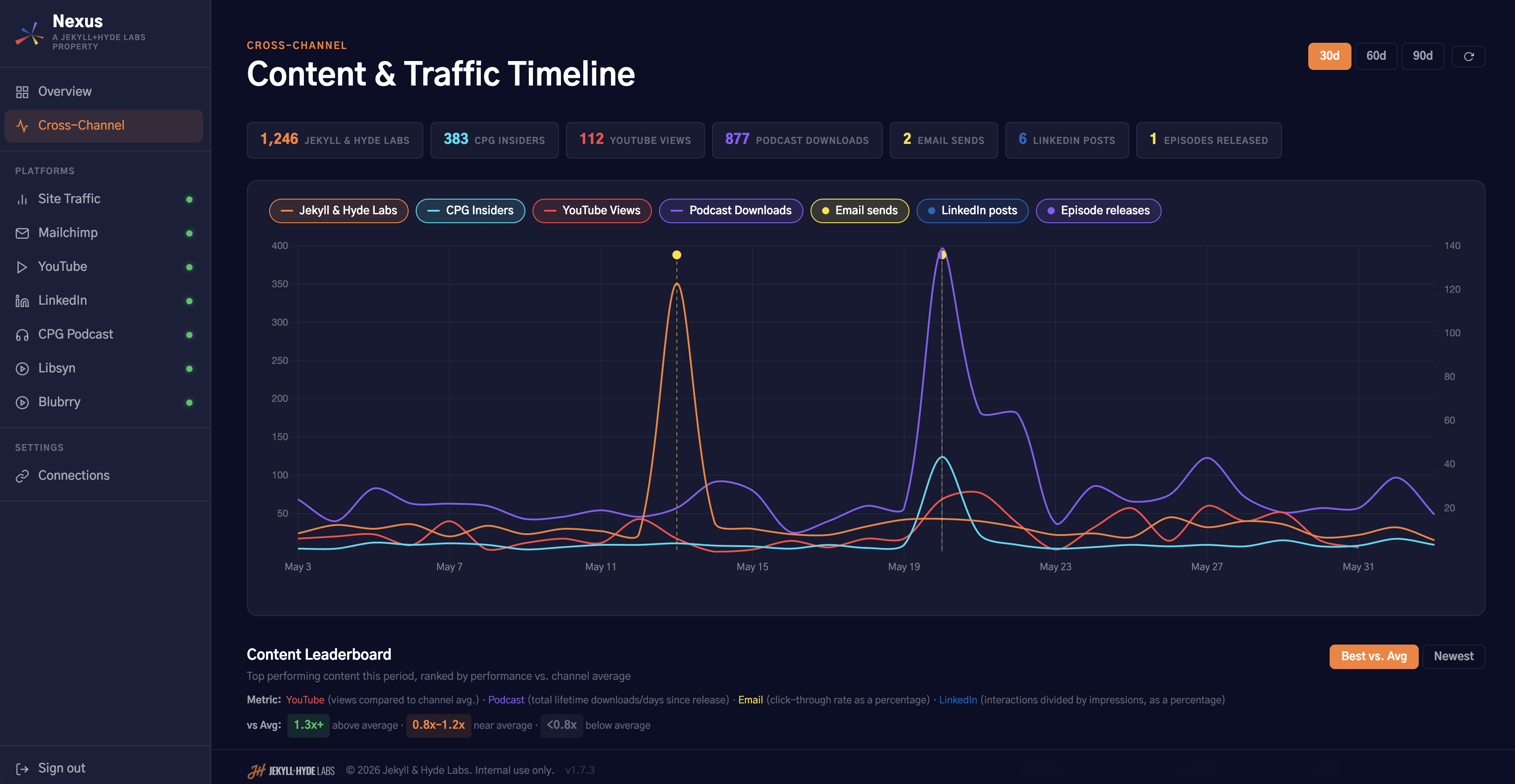This screenshot has height=784, width=1515.
Task: Click the LinkedIn sidebar icon
Action: [22, 301]
